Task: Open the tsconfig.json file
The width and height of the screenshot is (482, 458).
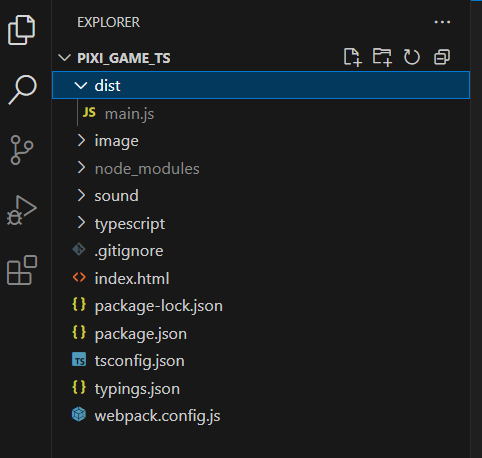Action: pyautogui.click(x=261, y=360)
